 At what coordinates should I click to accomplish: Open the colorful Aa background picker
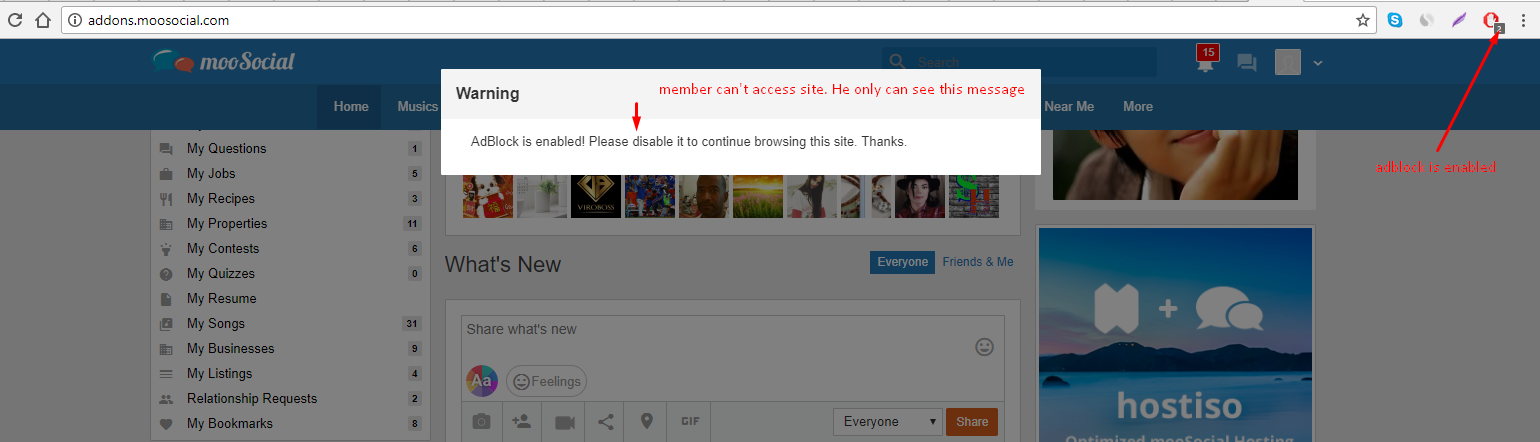click(482, 381)
